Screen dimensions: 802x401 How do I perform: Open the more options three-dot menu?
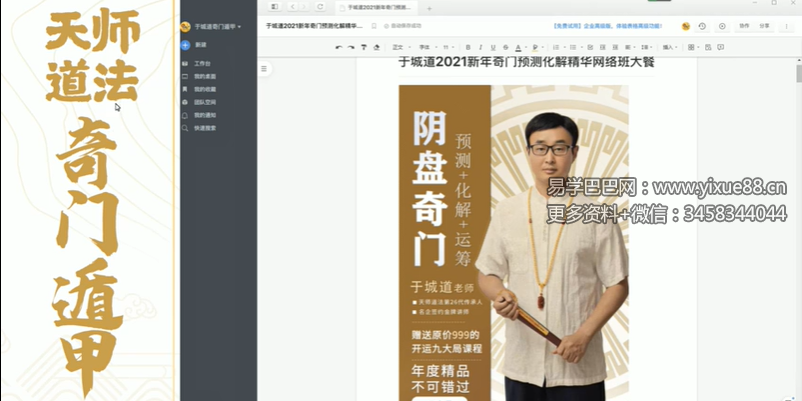point(787,26)
